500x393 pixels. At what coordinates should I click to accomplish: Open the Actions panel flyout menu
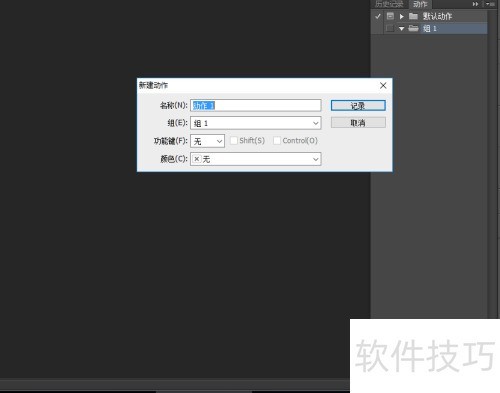(490, 4)
